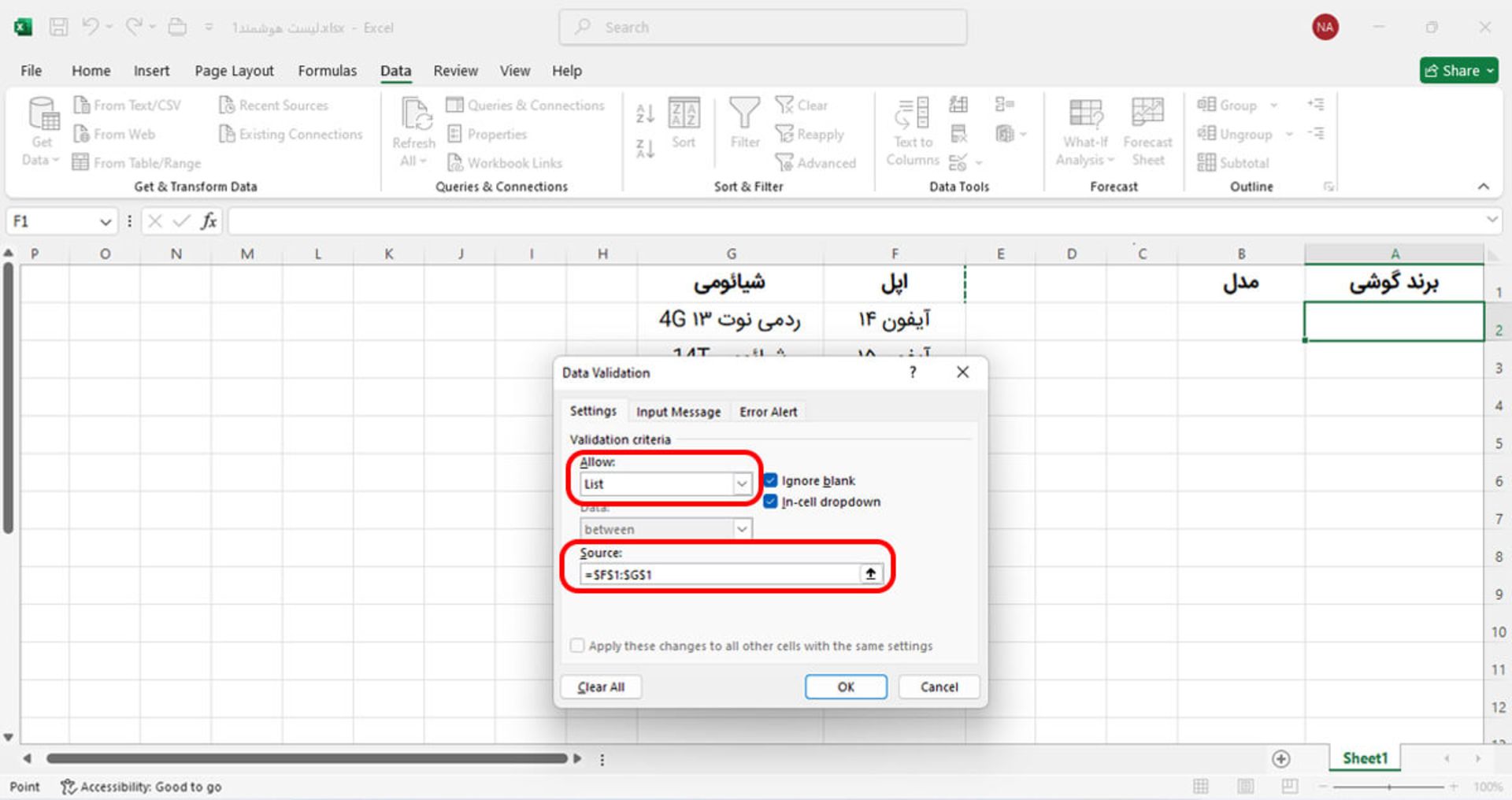
Task: Check Apply these changes to all other cells
Action: (x=577, y=646)
